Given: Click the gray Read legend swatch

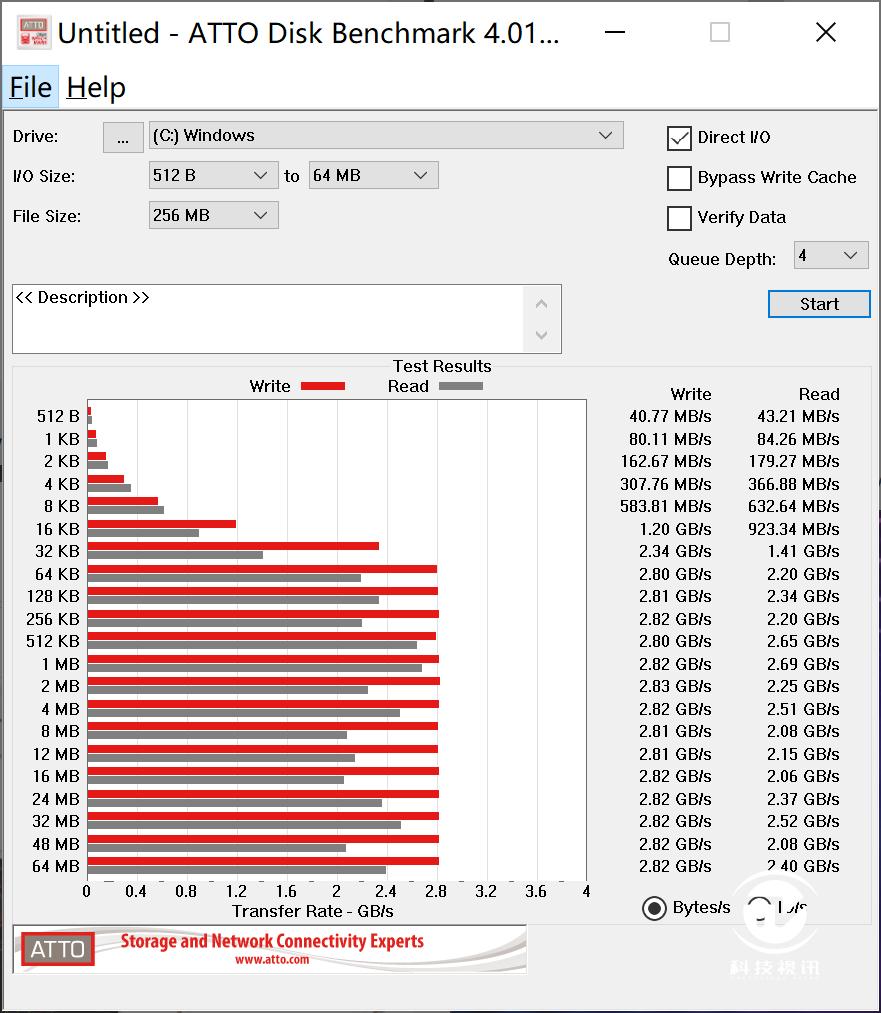Looking at the screenshot, I should (x=461, y=386).
